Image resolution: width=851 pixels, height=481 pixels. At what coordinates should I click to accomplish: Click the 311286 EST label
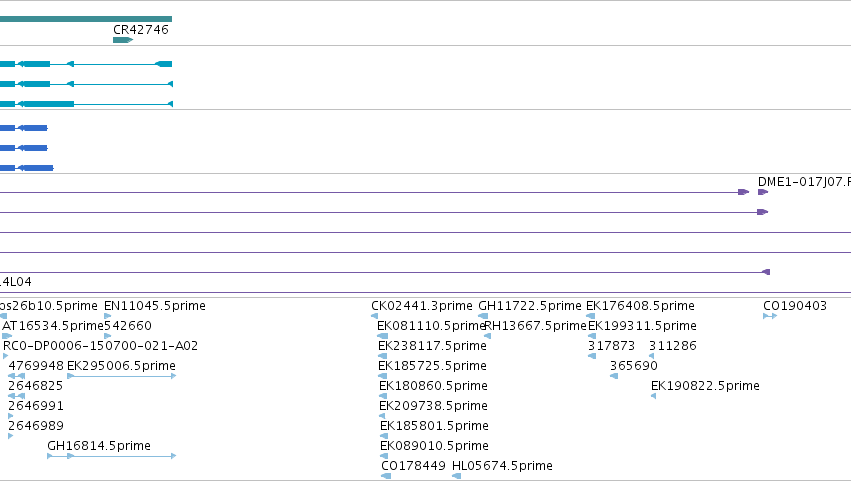[x=672, y=346]
